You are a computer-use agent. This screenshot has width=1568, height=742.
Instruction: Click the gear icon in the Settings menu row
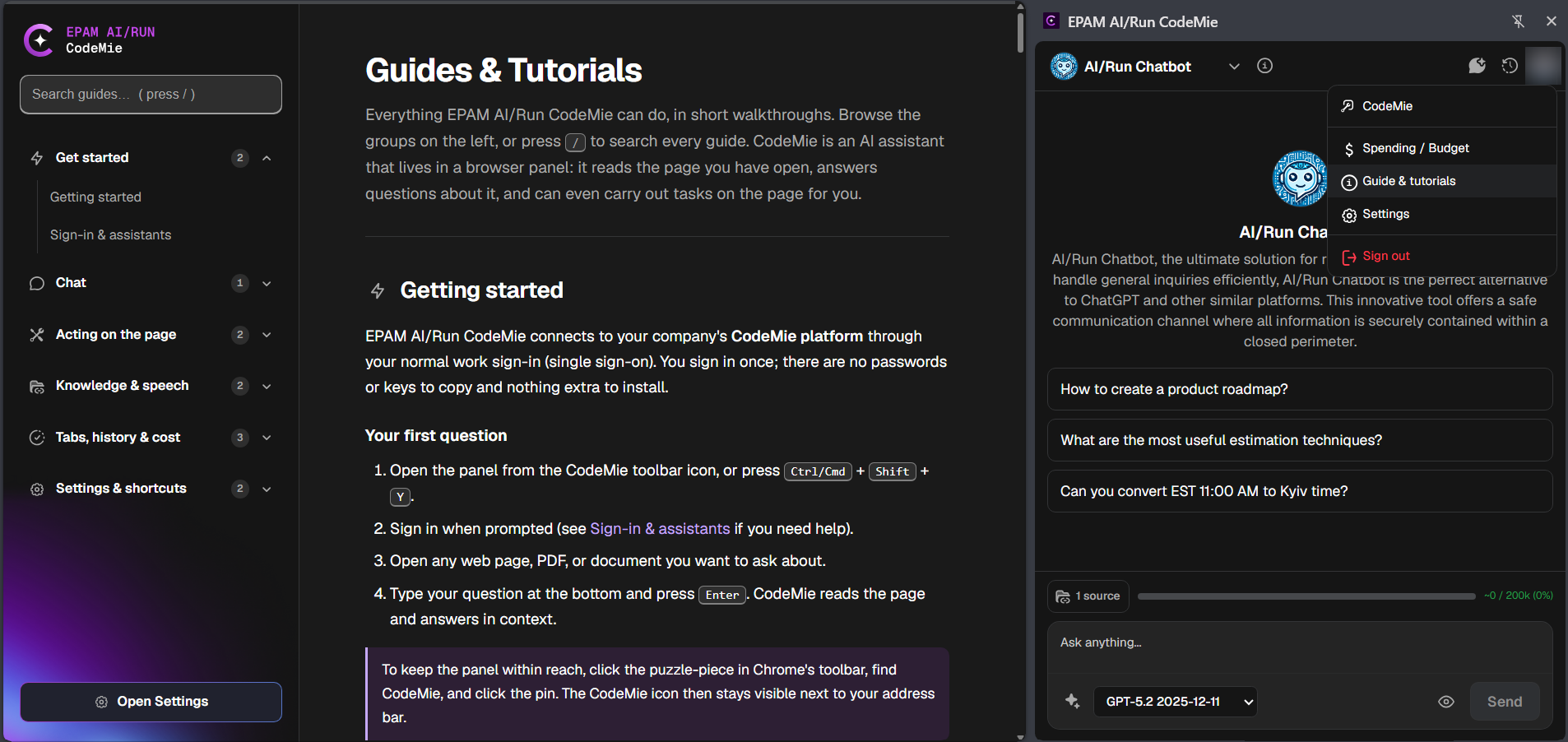coord(1349,215)
